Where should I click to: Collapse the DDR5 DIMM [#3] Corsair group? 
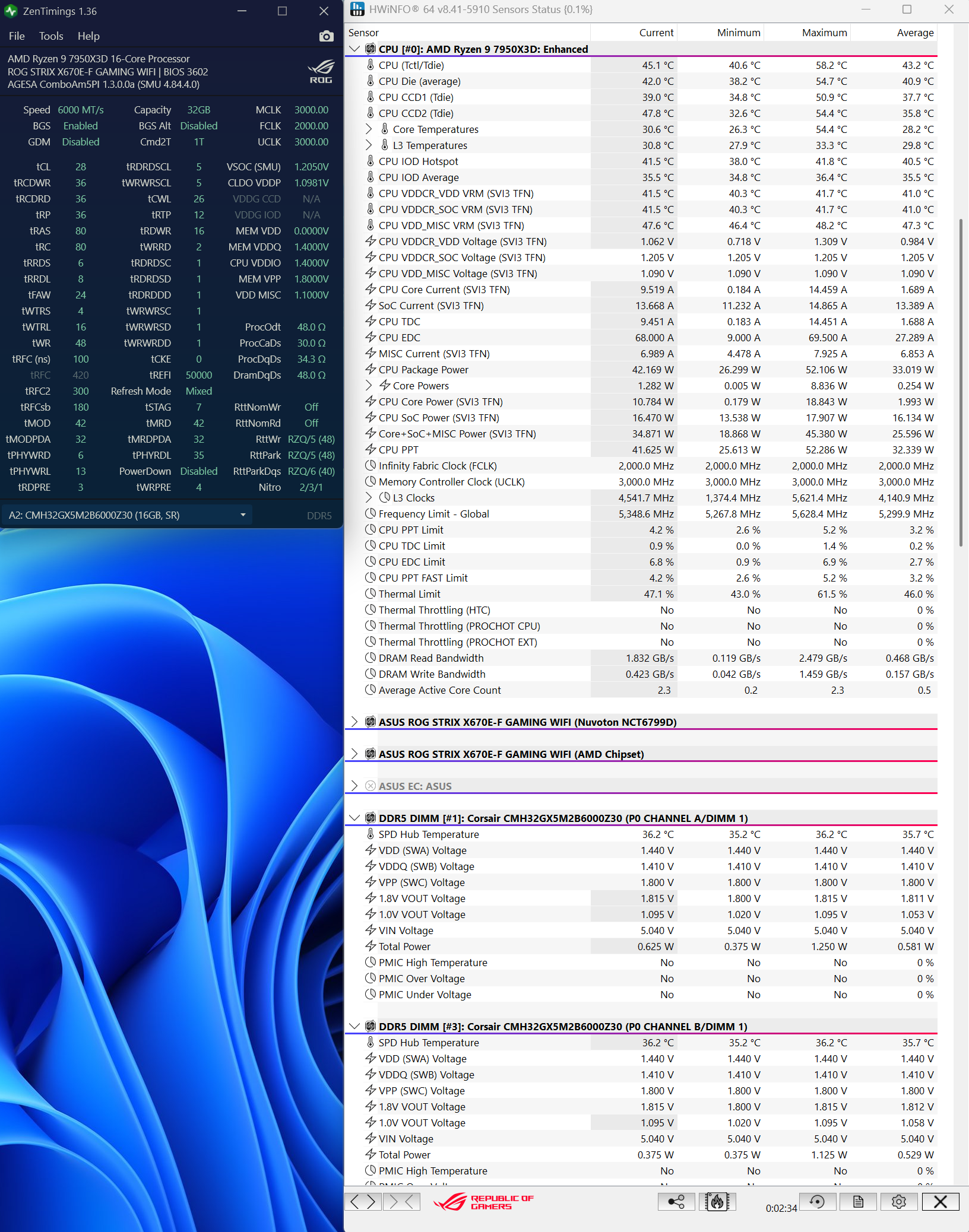(354, 1026)
